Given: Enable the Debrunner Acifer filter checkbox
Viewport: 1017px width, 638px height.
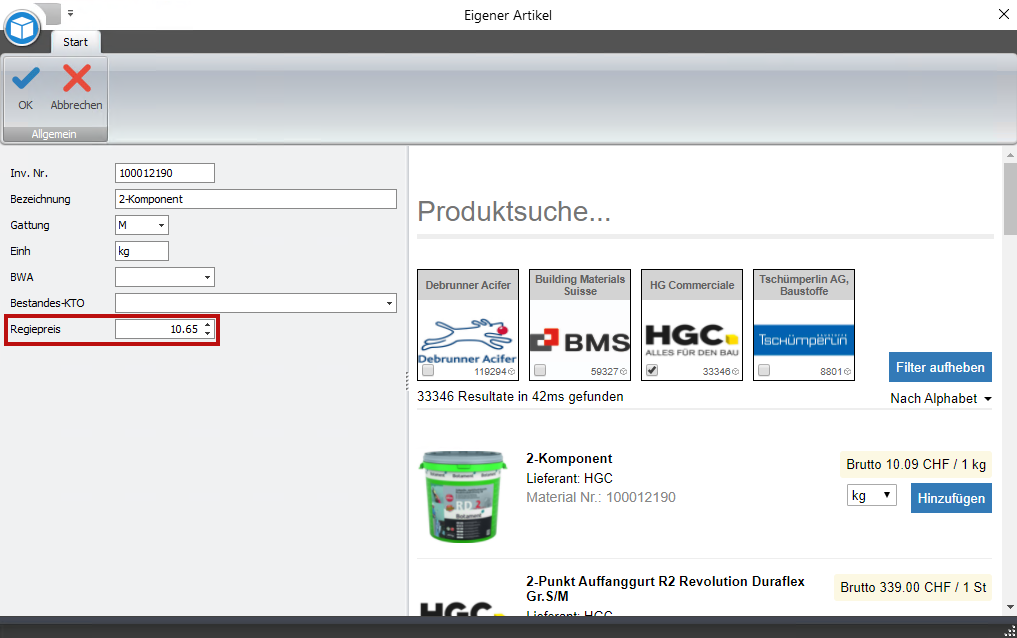Looking at the screenshot, I should [428, 371].
